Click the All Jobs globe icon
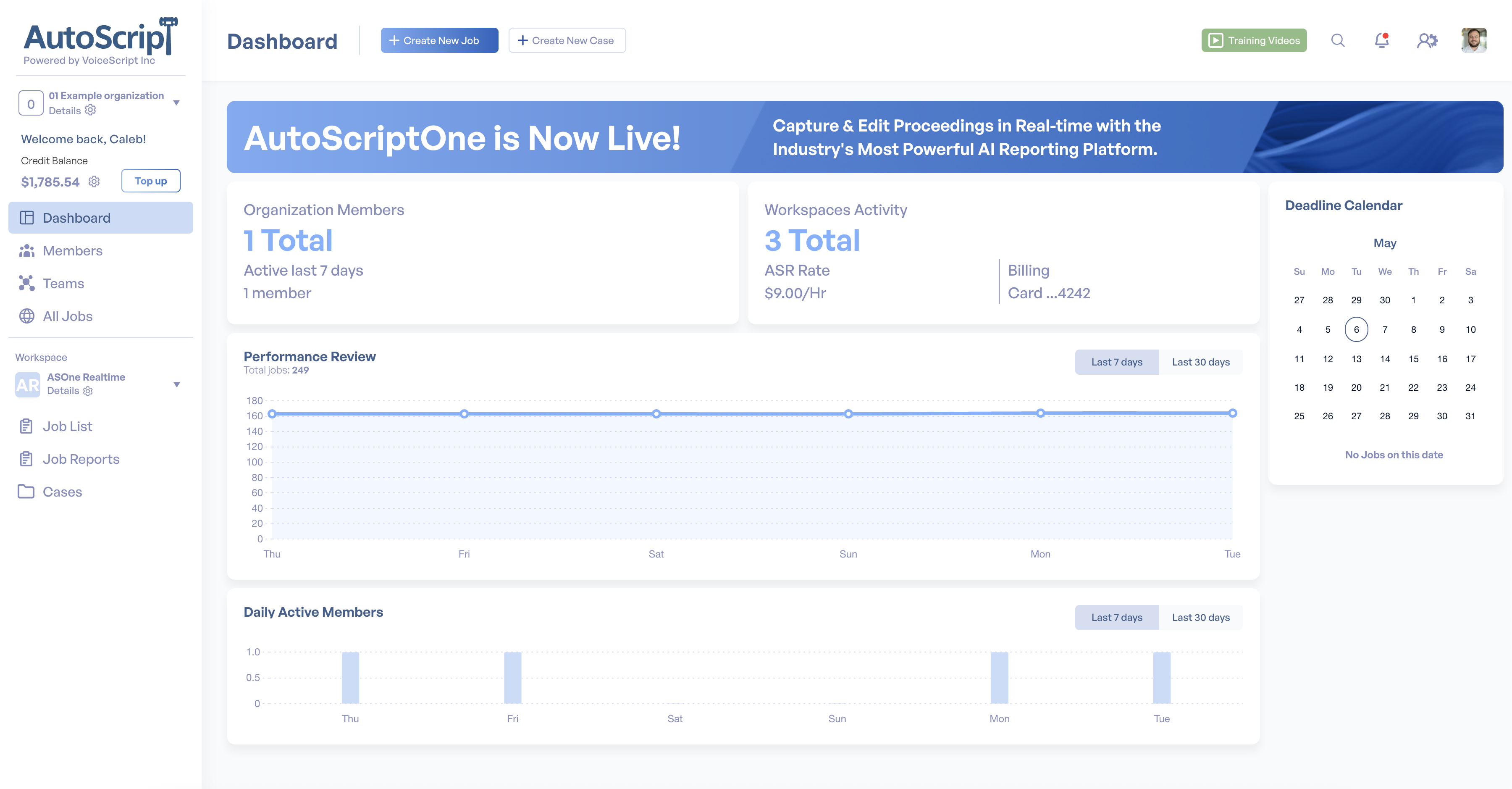This screenshot has height=789, width=1512. click(x=27, y=316)
